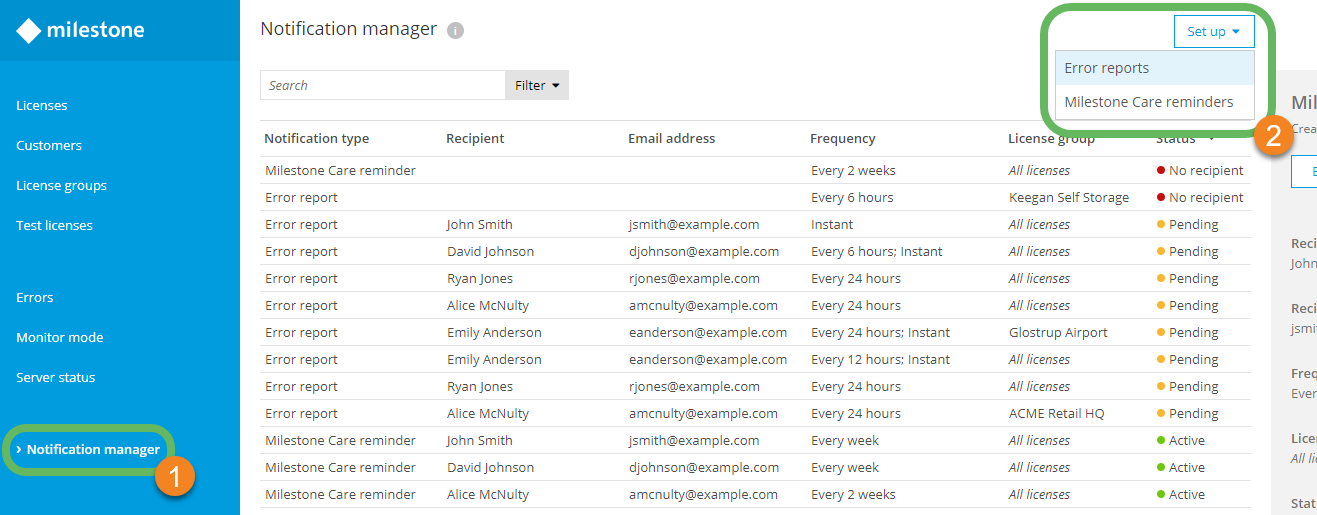1317x515 pixels.
Task: Switch to Monitor mode
Action: click(x=60, y=338)
